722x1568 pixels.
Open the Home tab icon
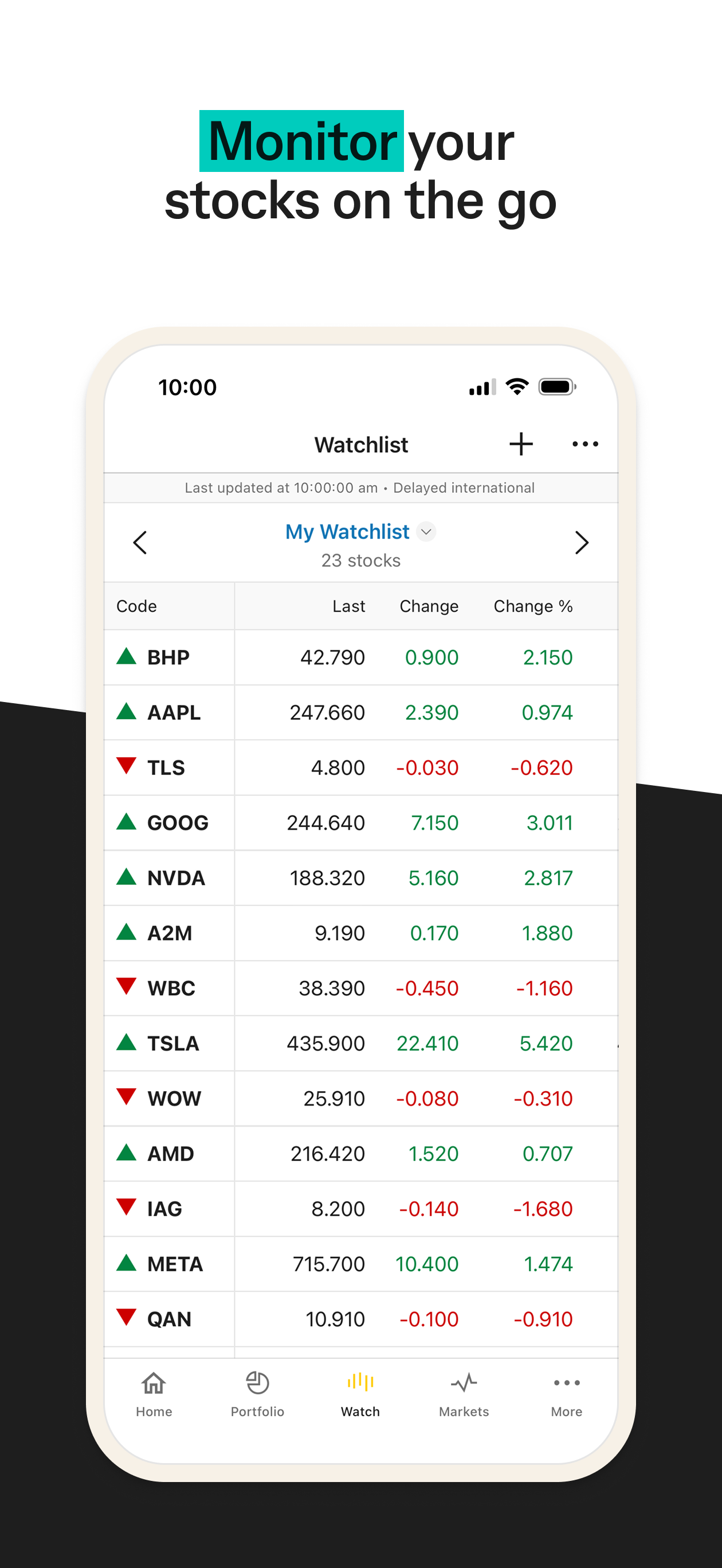click(154, 1383)
